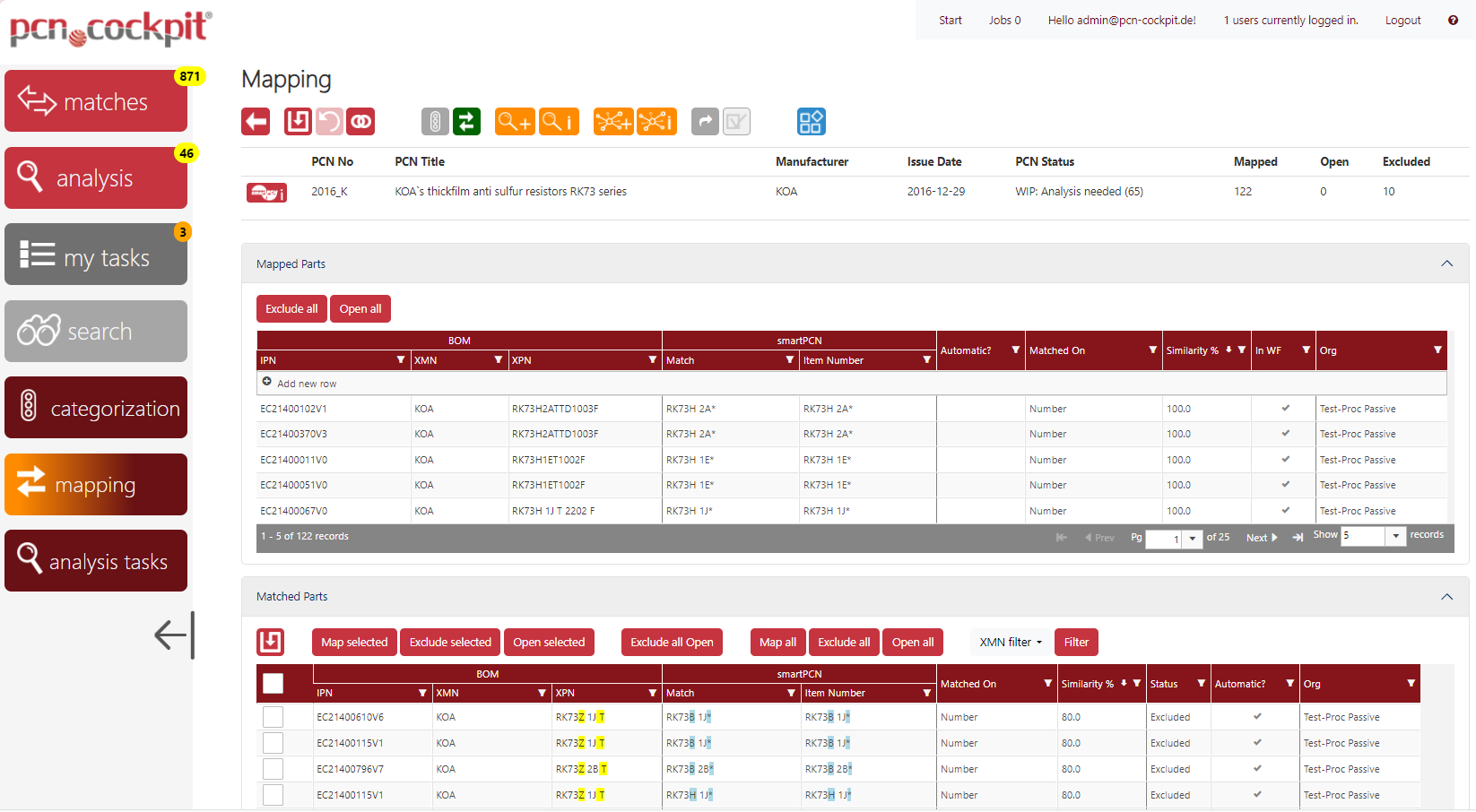
Task: Collapse the Mapped Parts panel
Action: [1446, 263]
